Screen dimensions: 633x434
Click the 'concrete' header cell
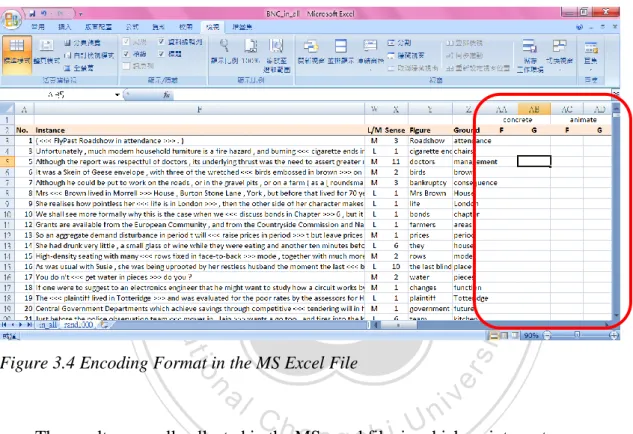click(x=517, y=120)
